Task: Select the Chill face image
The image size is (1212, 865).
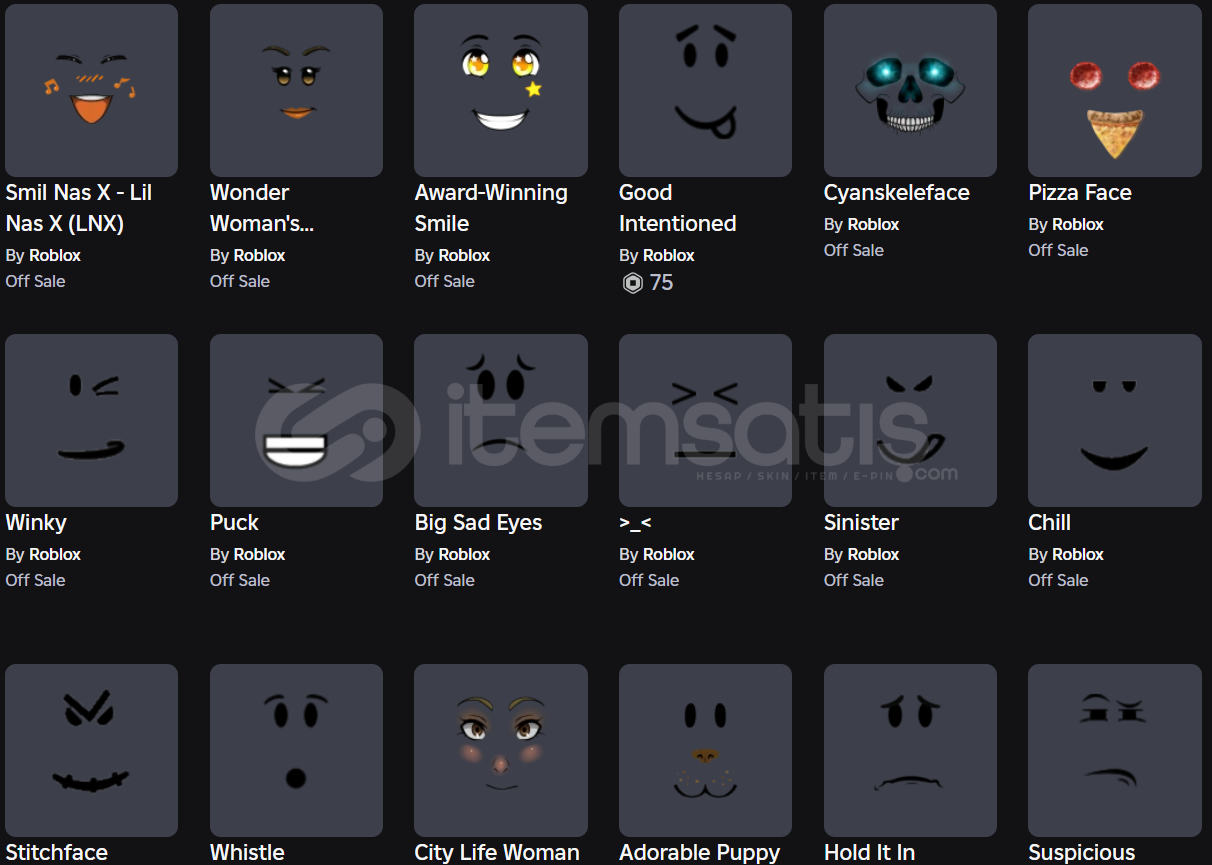Action: (x=1115, y=420)
